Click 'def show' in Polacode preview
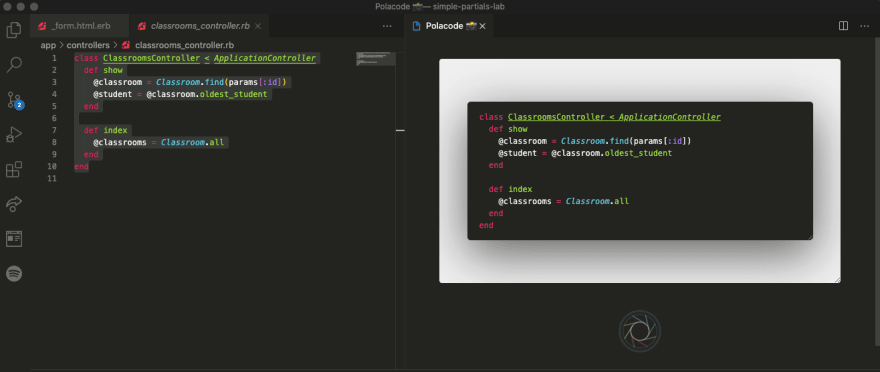This screenshot has width=880, height=372. 508,129
